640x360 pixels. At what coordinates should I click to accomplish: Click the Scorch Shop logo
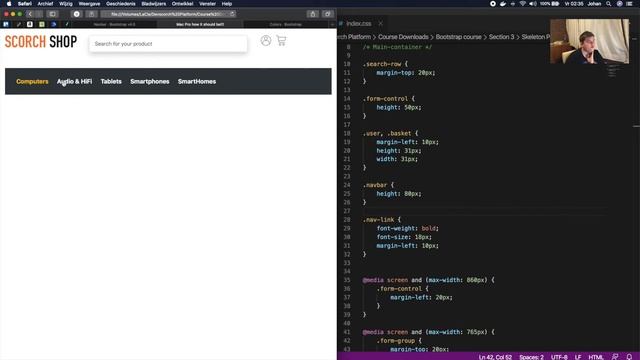pos(41,42)
